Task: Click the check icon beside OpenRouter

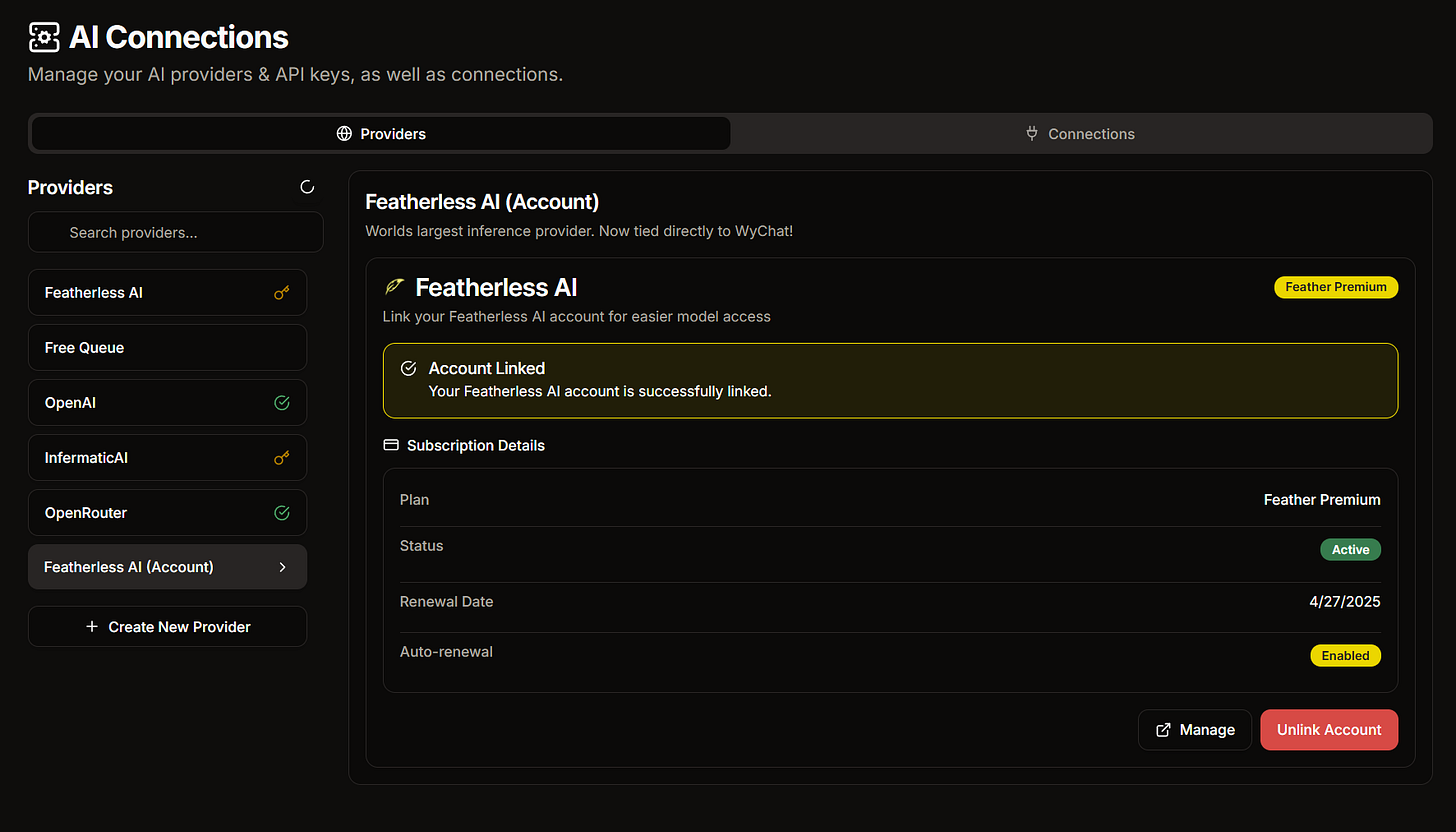Action: coord(282,513)
